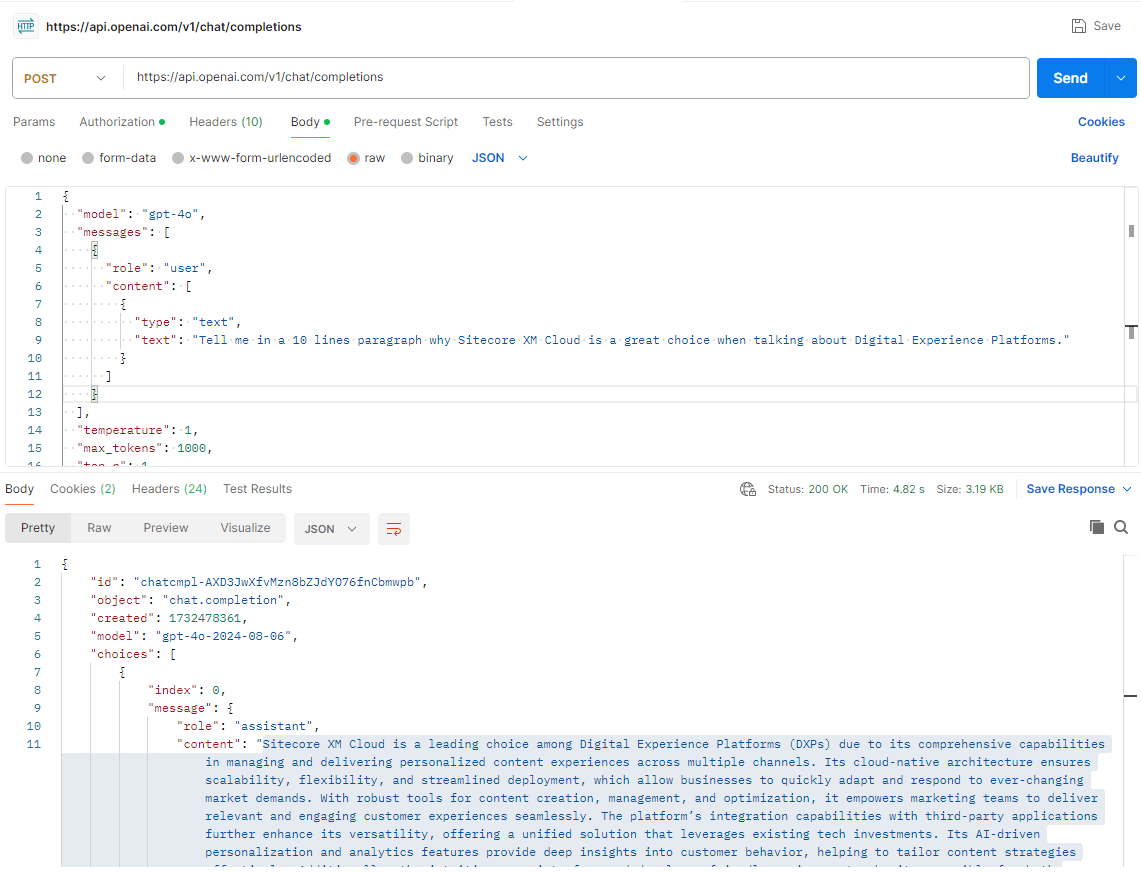Click the Cookies link
This screenshot has width=1141, height=874.
point(1101,122)
